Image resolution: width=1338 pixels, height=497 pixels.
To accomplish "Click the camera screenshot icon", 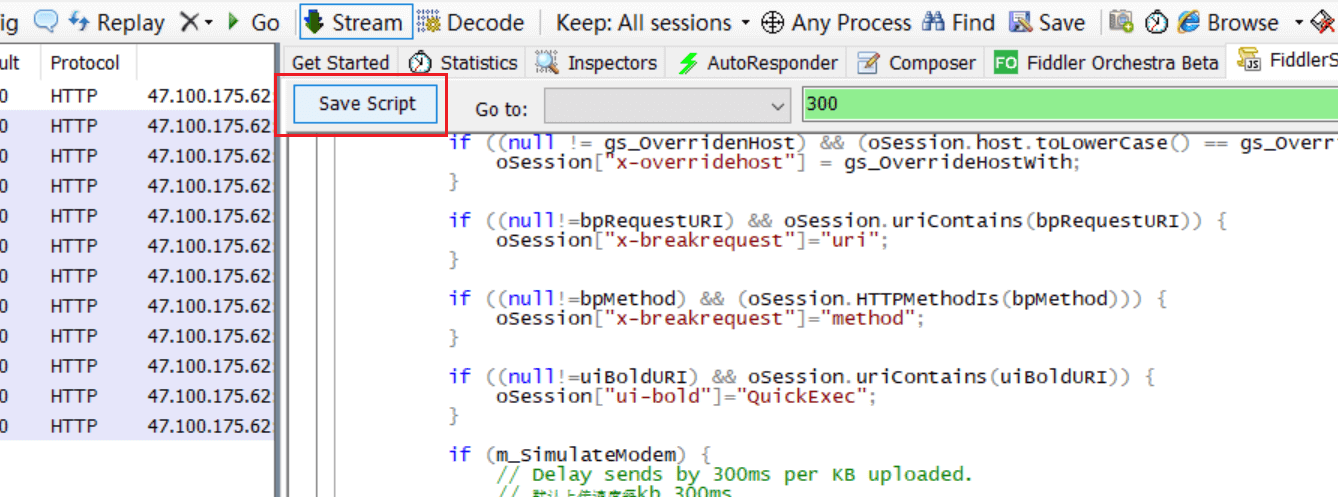I will click(x=1122, y=22).
